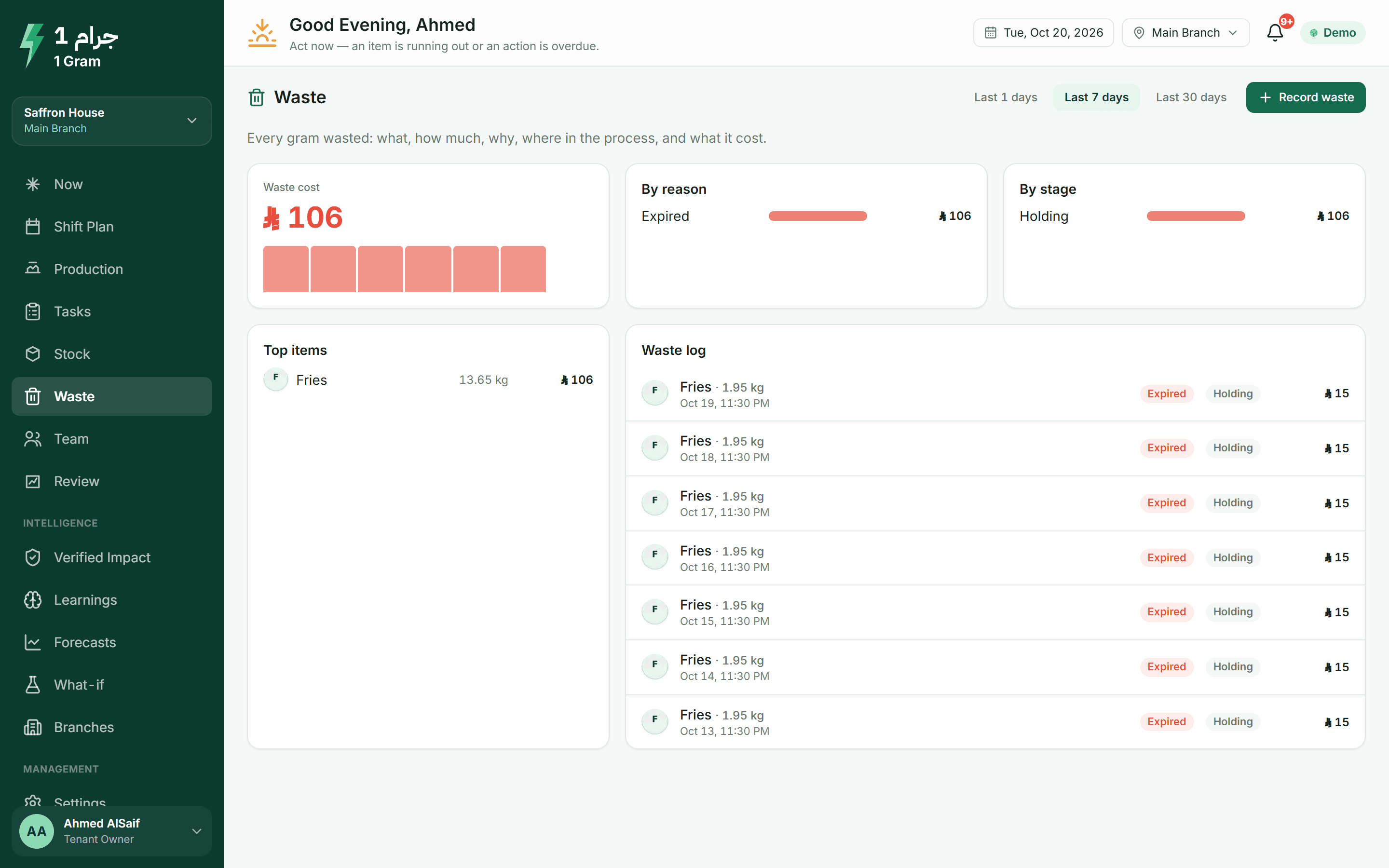
Task: Expand the Saffron House tenant selector
Action: pos(111,121)
